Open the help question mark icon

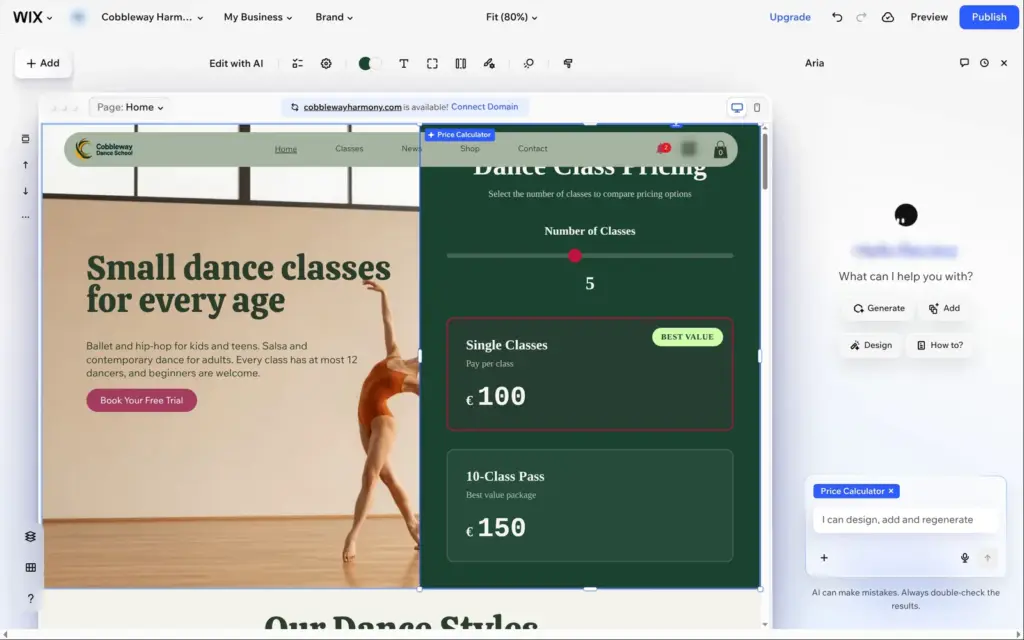pos(30,598)
